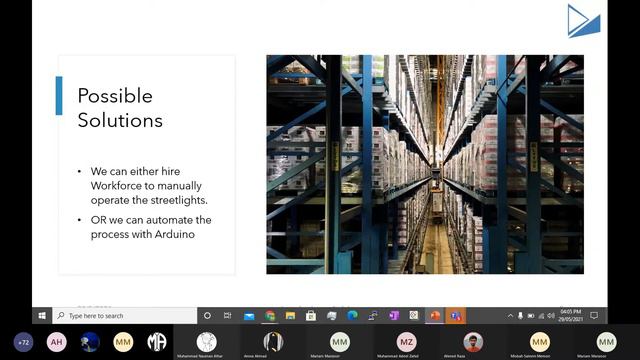Show hidden system tray icons

[x=510, y=316]
